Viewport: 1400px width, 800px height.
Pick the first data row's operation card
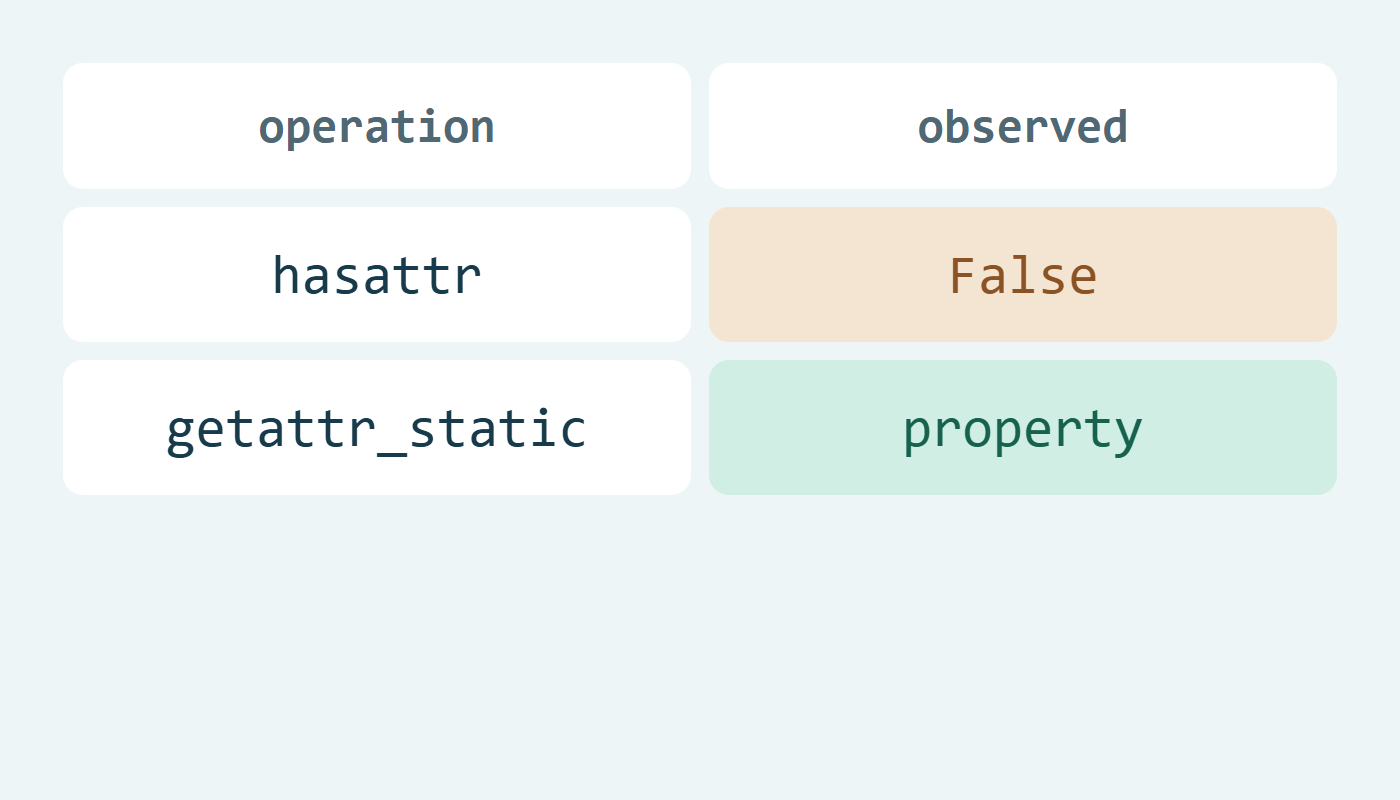tap(377, 275)
